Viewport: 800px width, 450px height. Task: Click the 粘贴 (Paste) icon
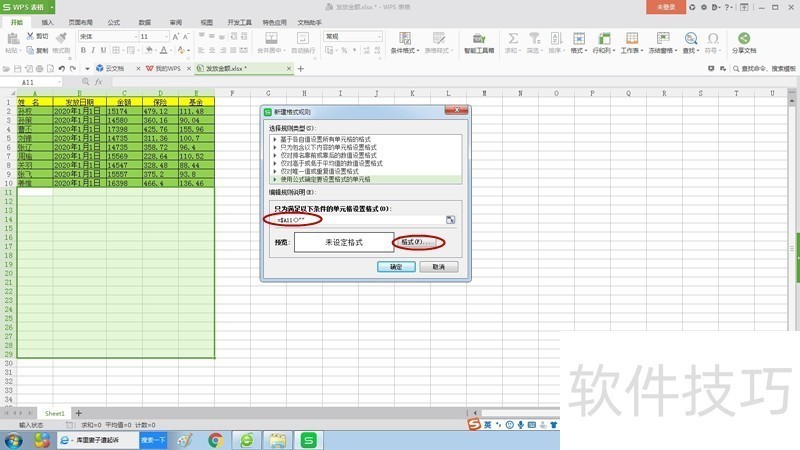click(12, 38)
